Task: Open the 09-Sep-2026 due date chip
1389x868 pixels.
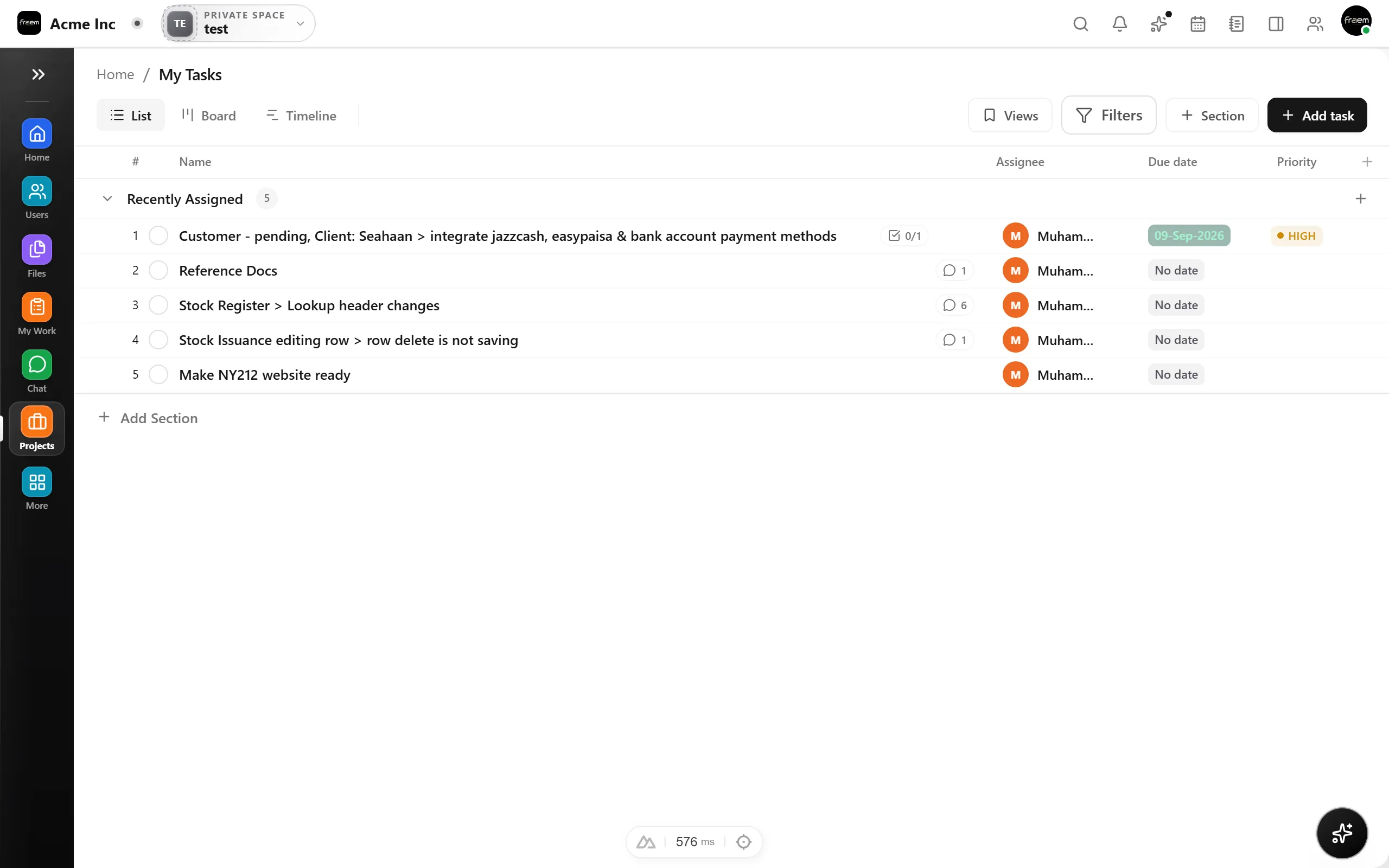Action: tap(1189, 235)
